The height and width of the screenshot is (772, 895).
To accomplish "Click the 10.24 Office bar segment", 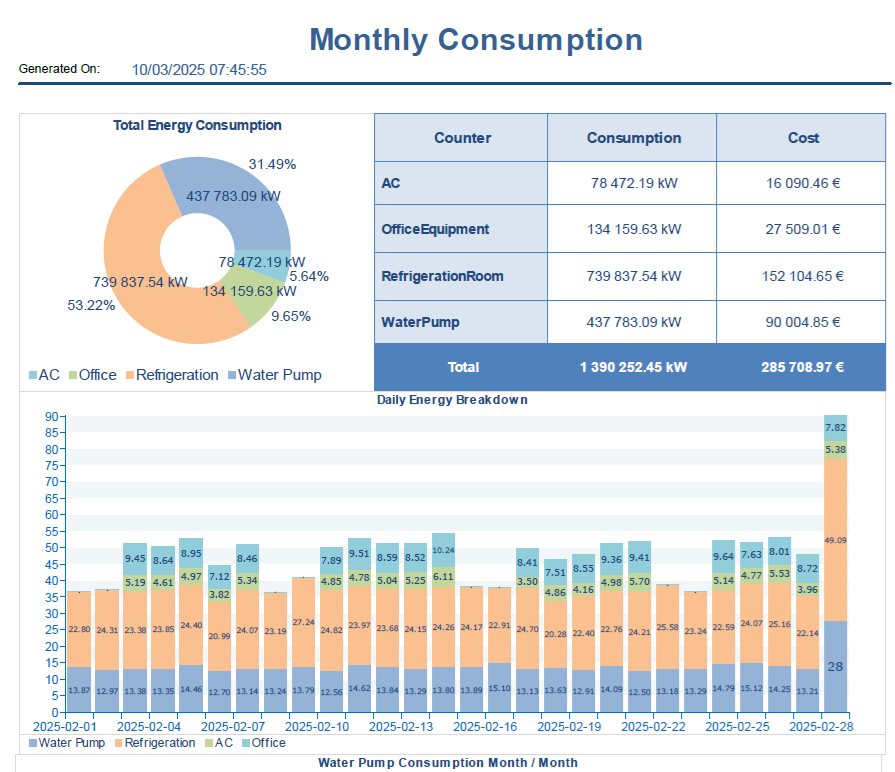I will pyautogui.click(x=443, y=550).
